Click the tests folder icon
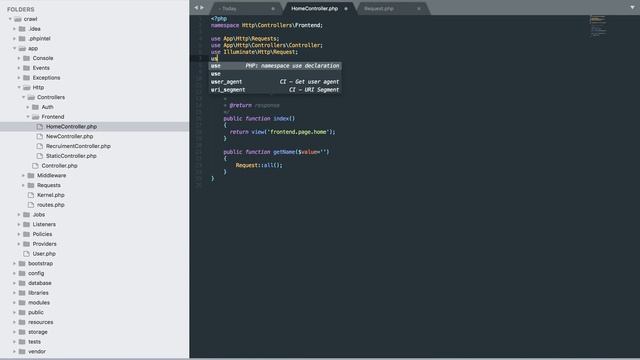Screen dimensions: 640x360 point(22,342)
